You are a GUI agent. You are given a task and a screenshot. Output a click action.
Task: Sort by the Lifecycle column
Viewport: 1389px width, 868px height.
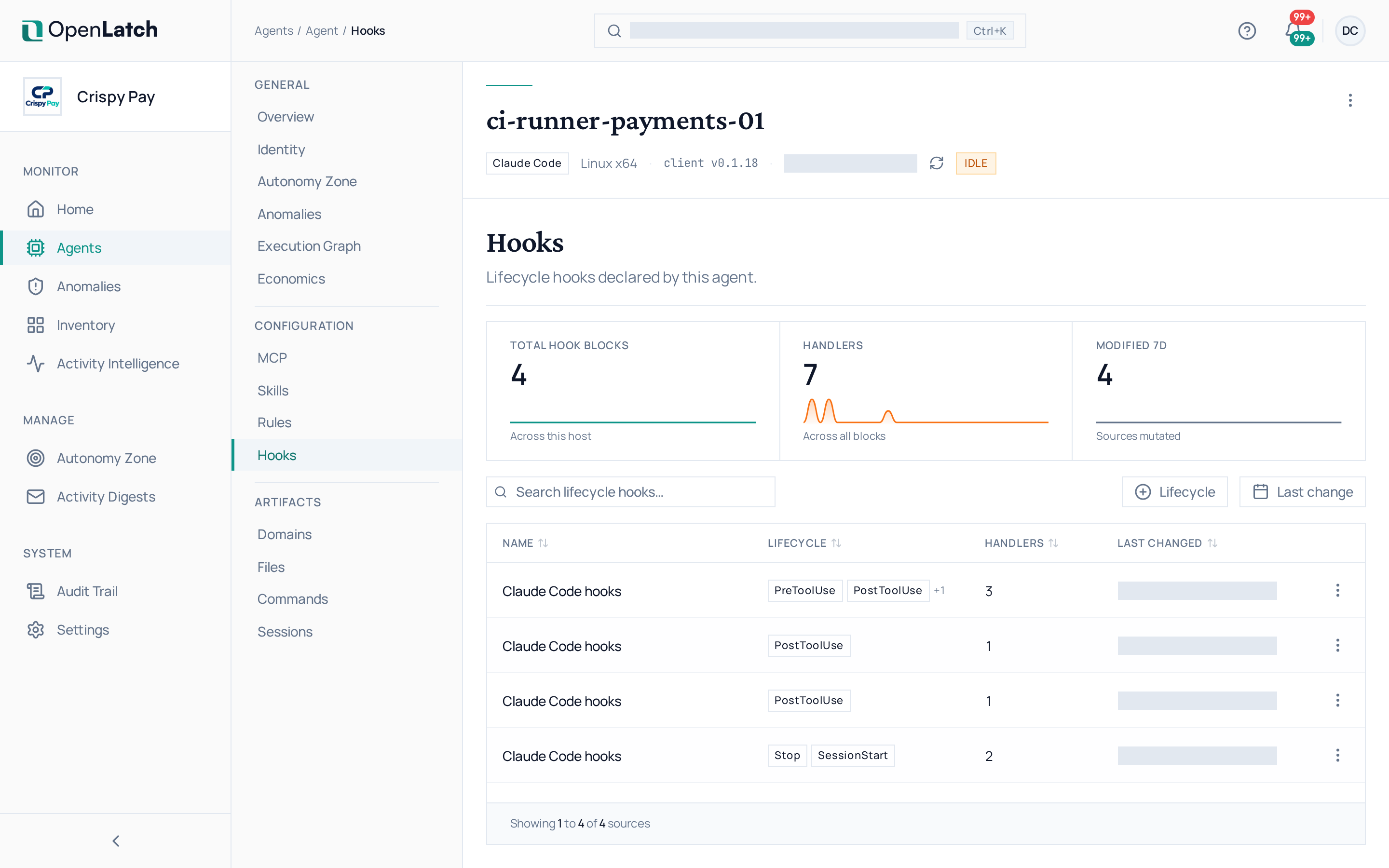(x=804, y=543)
